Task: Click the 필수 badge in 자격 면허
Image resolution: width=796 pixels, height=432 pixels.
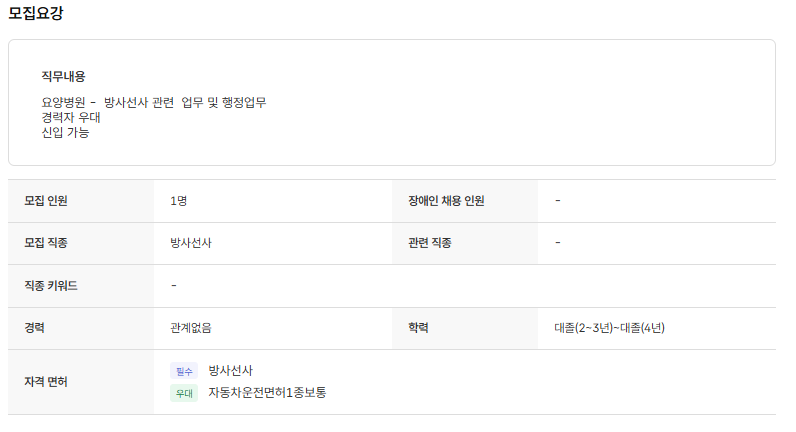Action: coord(184,371)
